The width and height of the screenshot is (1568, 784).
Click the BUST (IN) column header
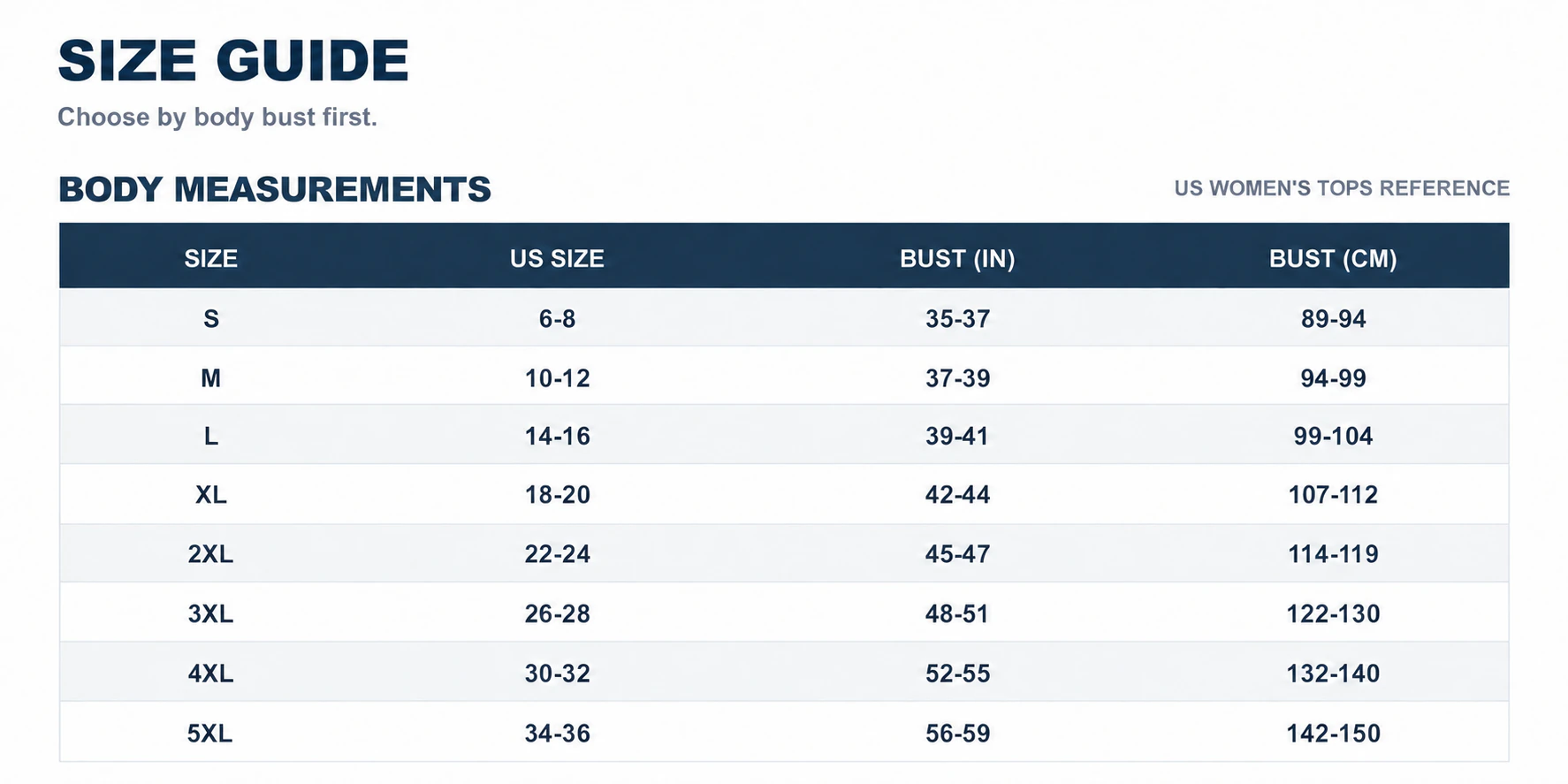coord(957,258)
